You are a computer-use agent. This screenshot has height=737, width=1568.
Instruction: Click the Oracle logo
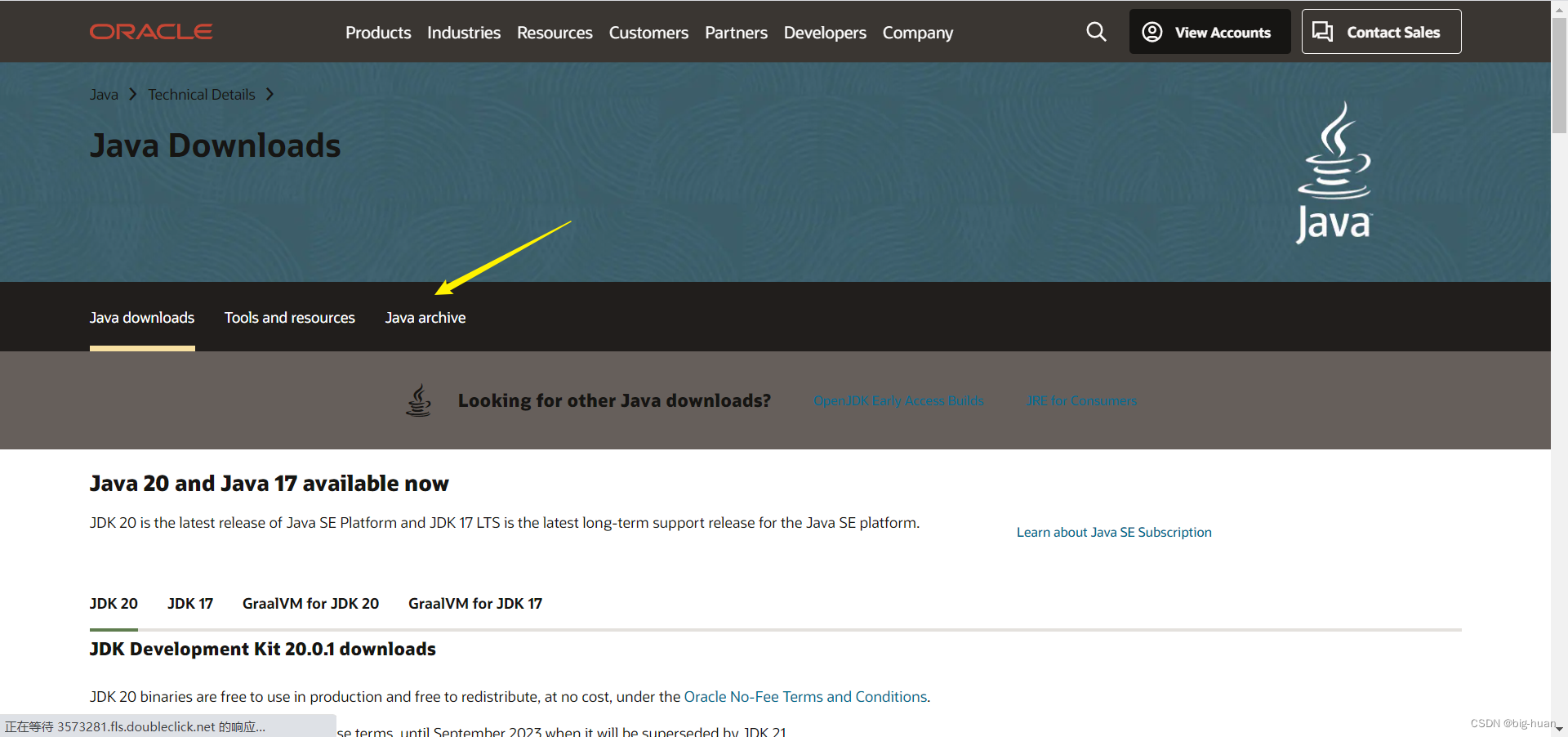(151, 32)
